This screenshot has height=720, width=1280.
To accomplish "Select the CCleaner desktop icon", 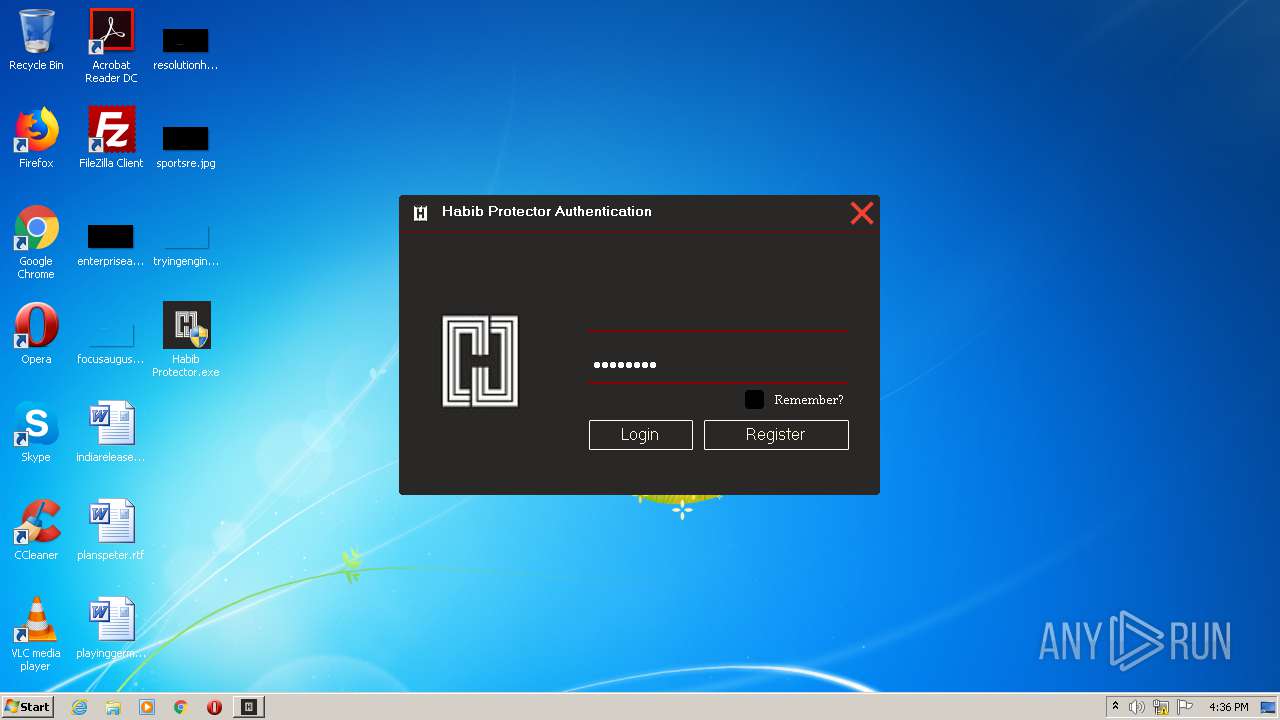I will pos(36,530).
